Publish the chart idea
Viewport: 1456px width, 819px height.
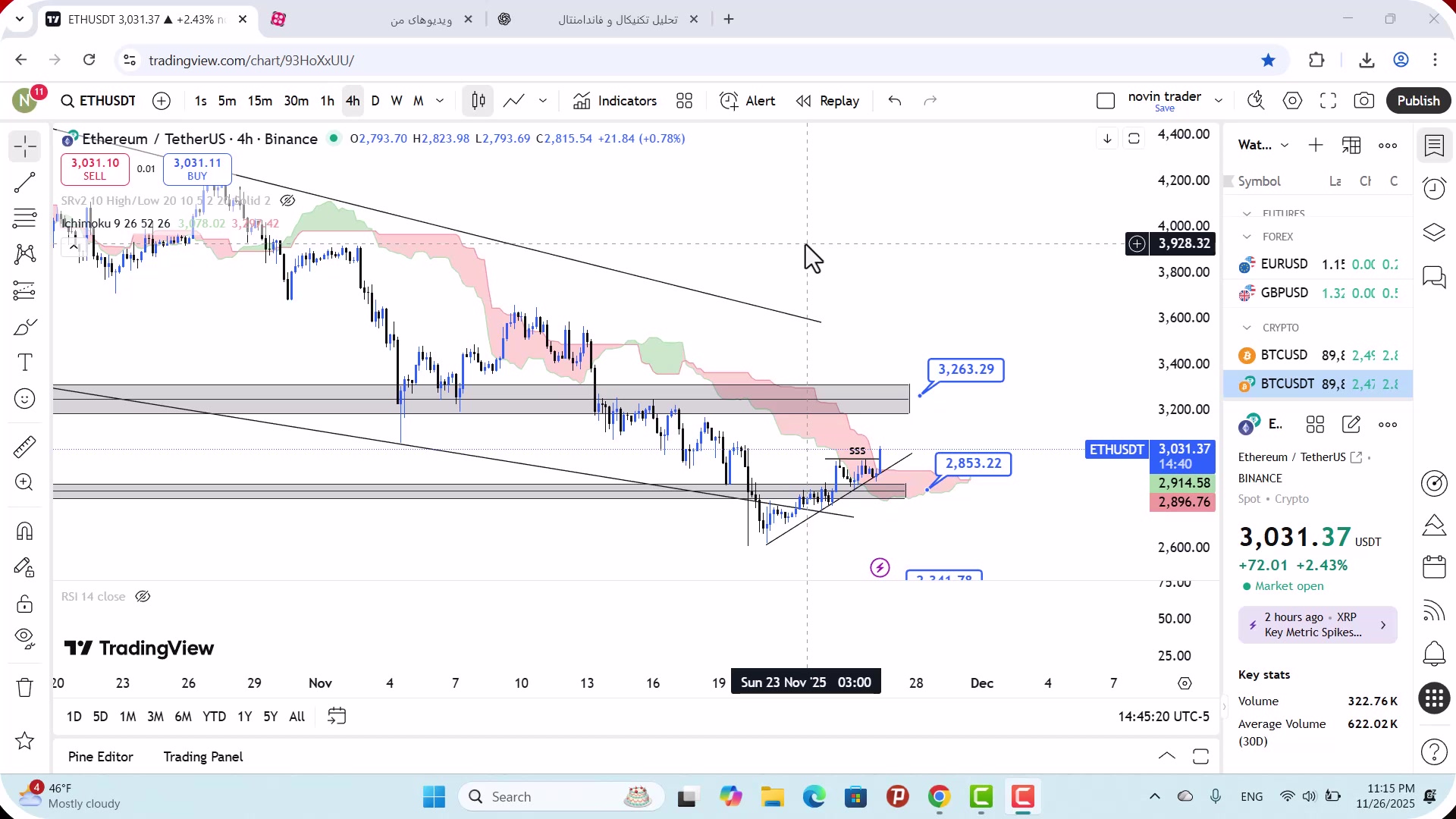1418,101
